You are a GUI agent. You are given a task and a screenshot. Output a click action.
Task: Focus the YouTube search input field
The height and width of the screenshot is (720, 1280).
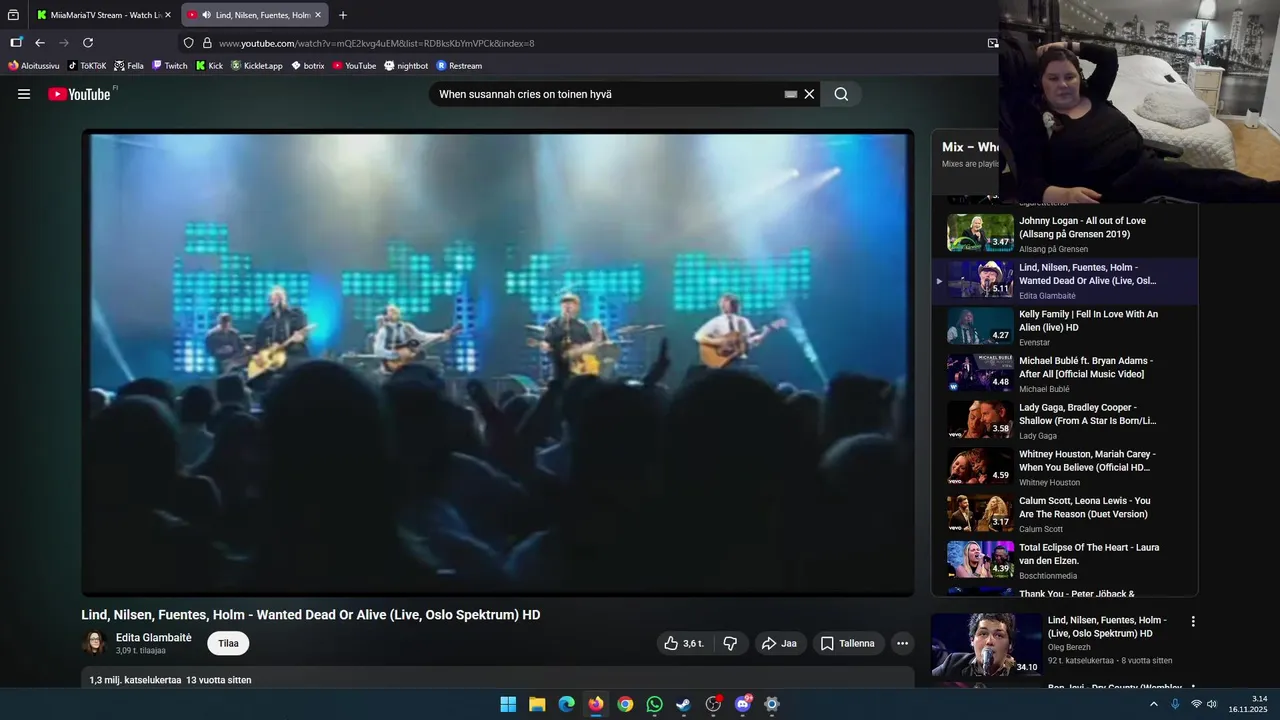605,94
